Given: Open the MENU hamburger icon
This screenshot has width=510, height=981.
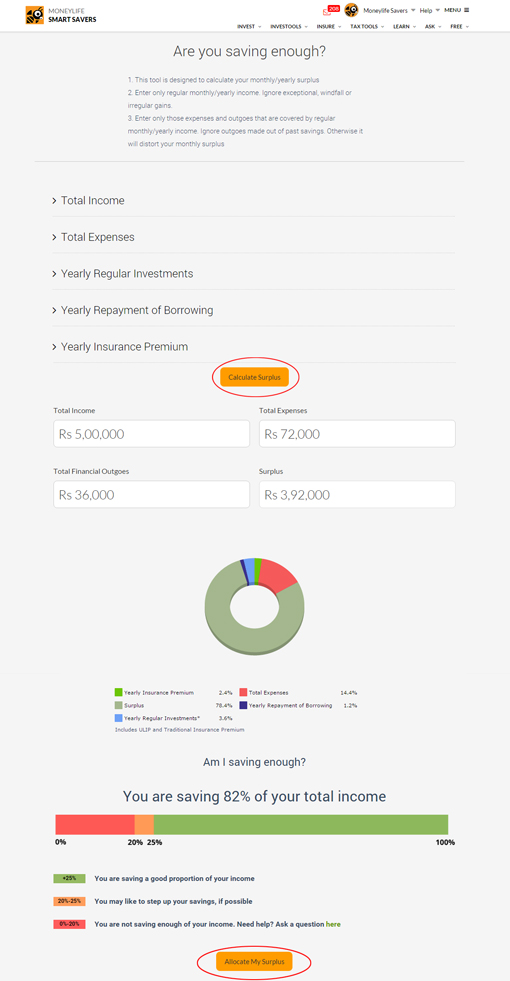Looking at the screenshot, I should 457,10.
